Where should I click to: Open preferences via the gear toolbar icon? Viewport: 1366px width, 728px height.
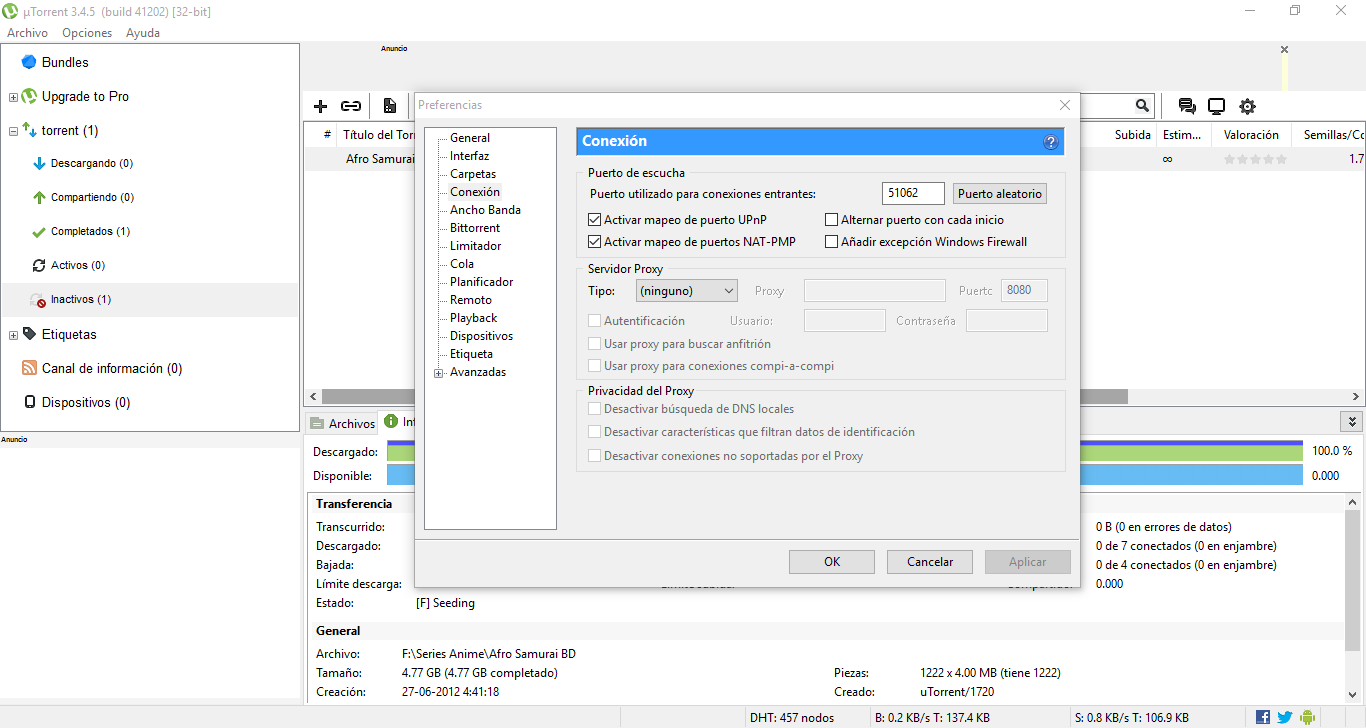(1247, 106)
